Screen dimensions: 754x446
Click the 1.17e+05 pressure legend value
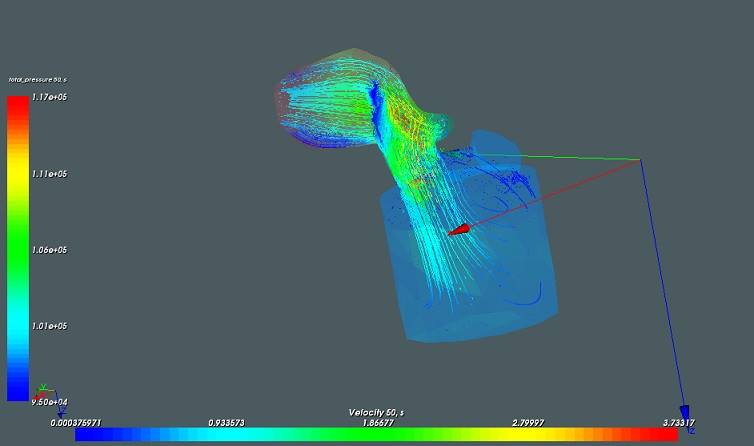click(49, 97)
